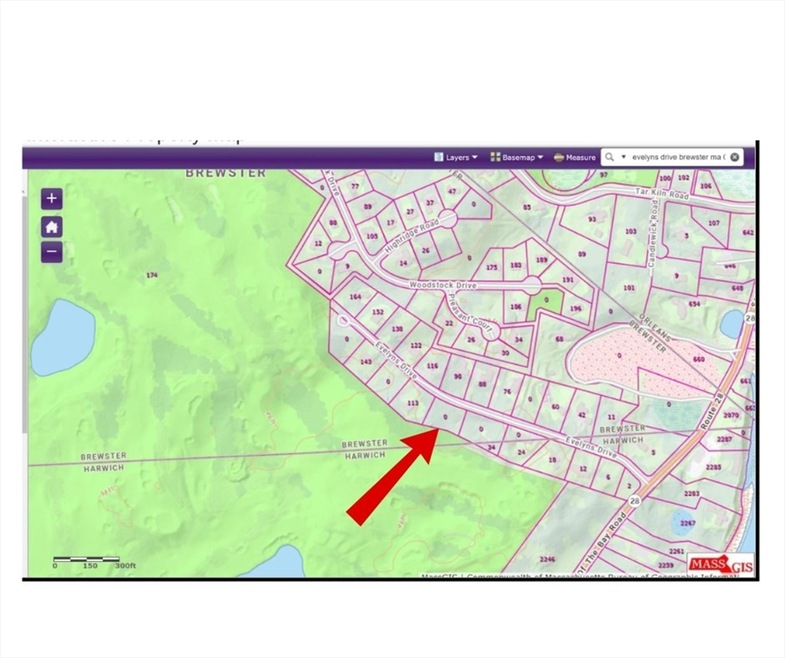Screen dimensions: 785x658
Task: Click the MassGIS logo
Action: 720,564
